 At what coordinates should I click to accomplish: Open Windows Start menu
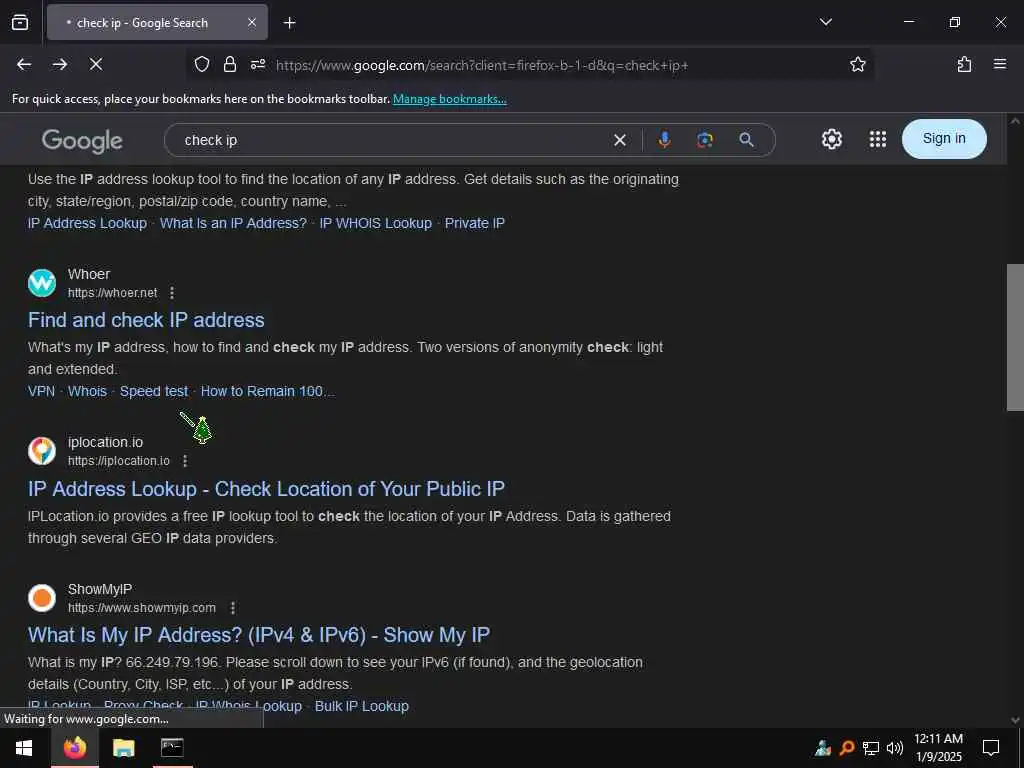(24, 748)
